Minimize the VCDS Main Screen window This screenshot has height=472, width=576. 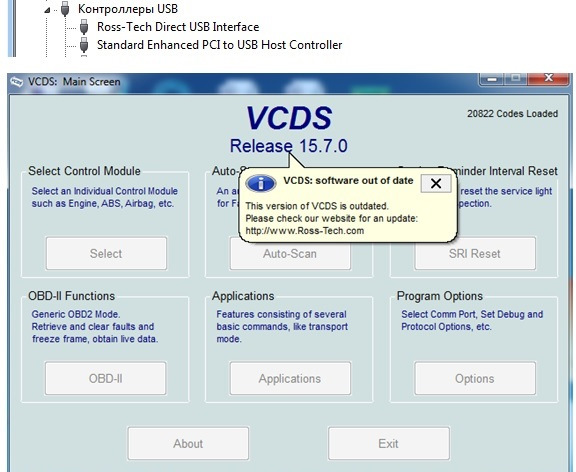(x=492, y=79)
